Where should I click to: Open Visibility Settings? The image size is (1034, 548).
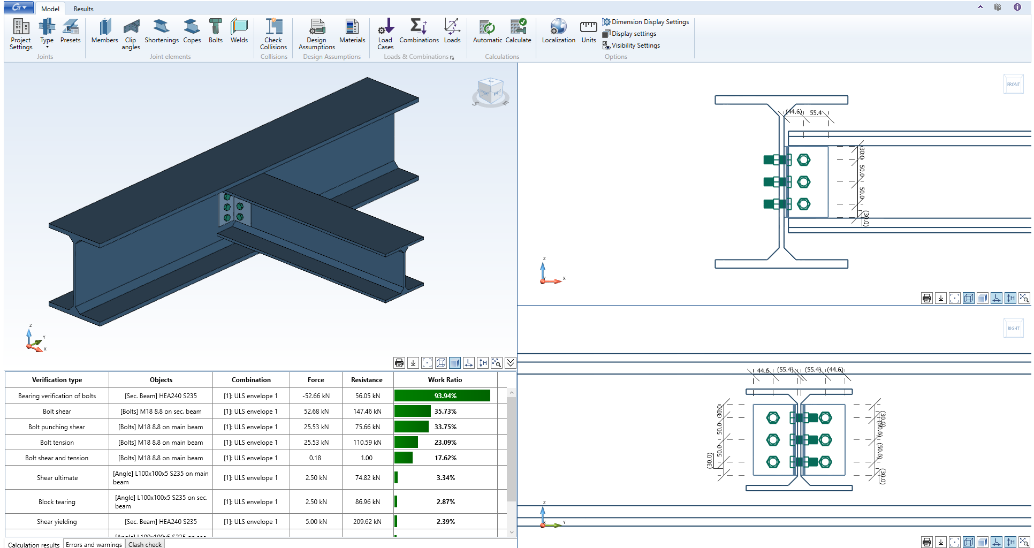click(x=635, y=45)
